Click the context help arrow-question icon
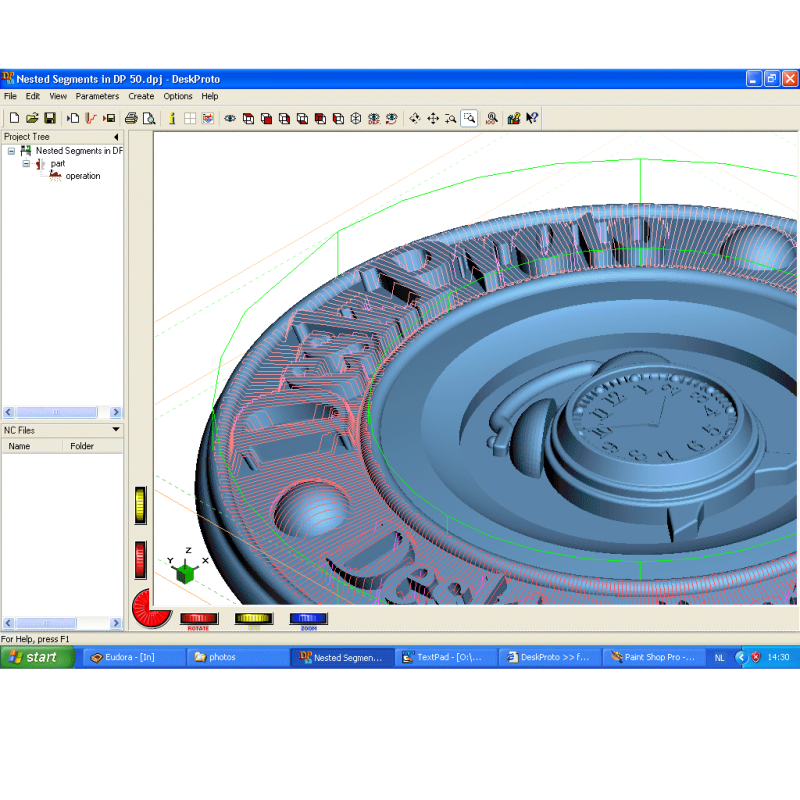This screenshot has width=800, height=800. pos(532,118)
